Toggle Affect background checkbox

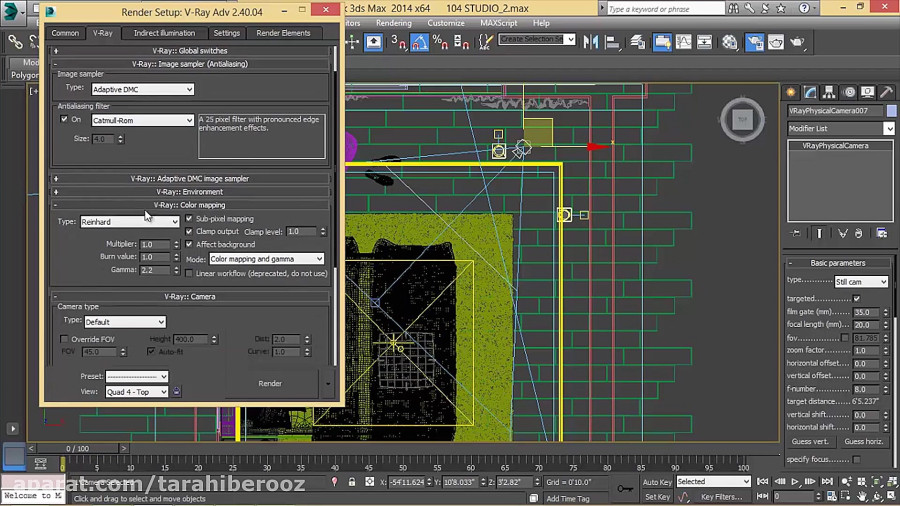189,244
